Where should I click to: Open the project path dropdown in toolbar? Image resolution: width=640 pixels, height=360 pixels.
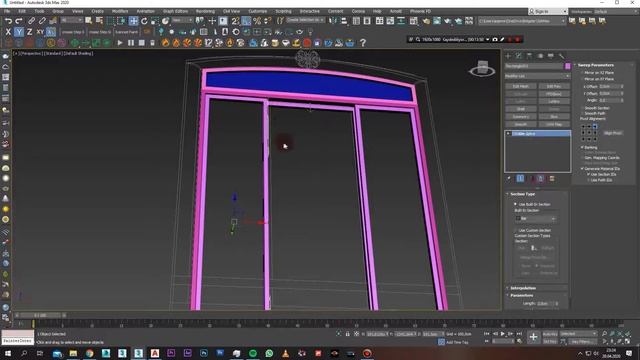tap(522, 21)
